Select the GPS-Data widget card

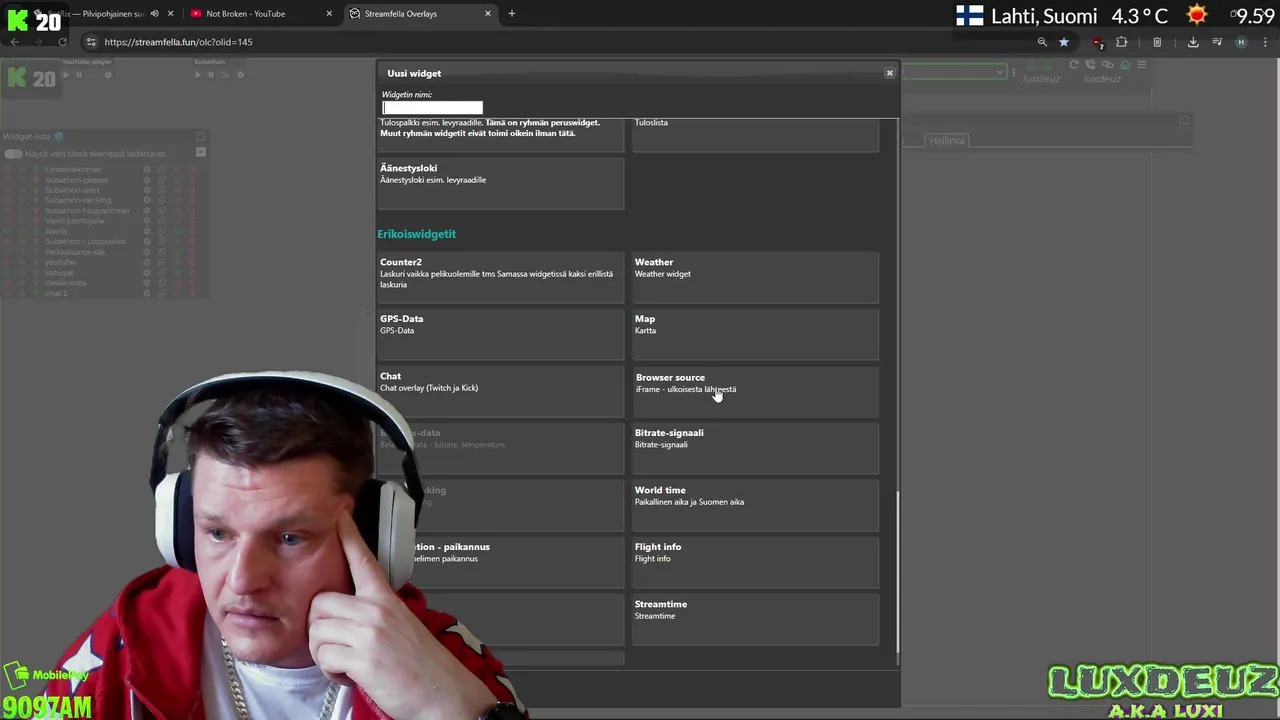500,334
